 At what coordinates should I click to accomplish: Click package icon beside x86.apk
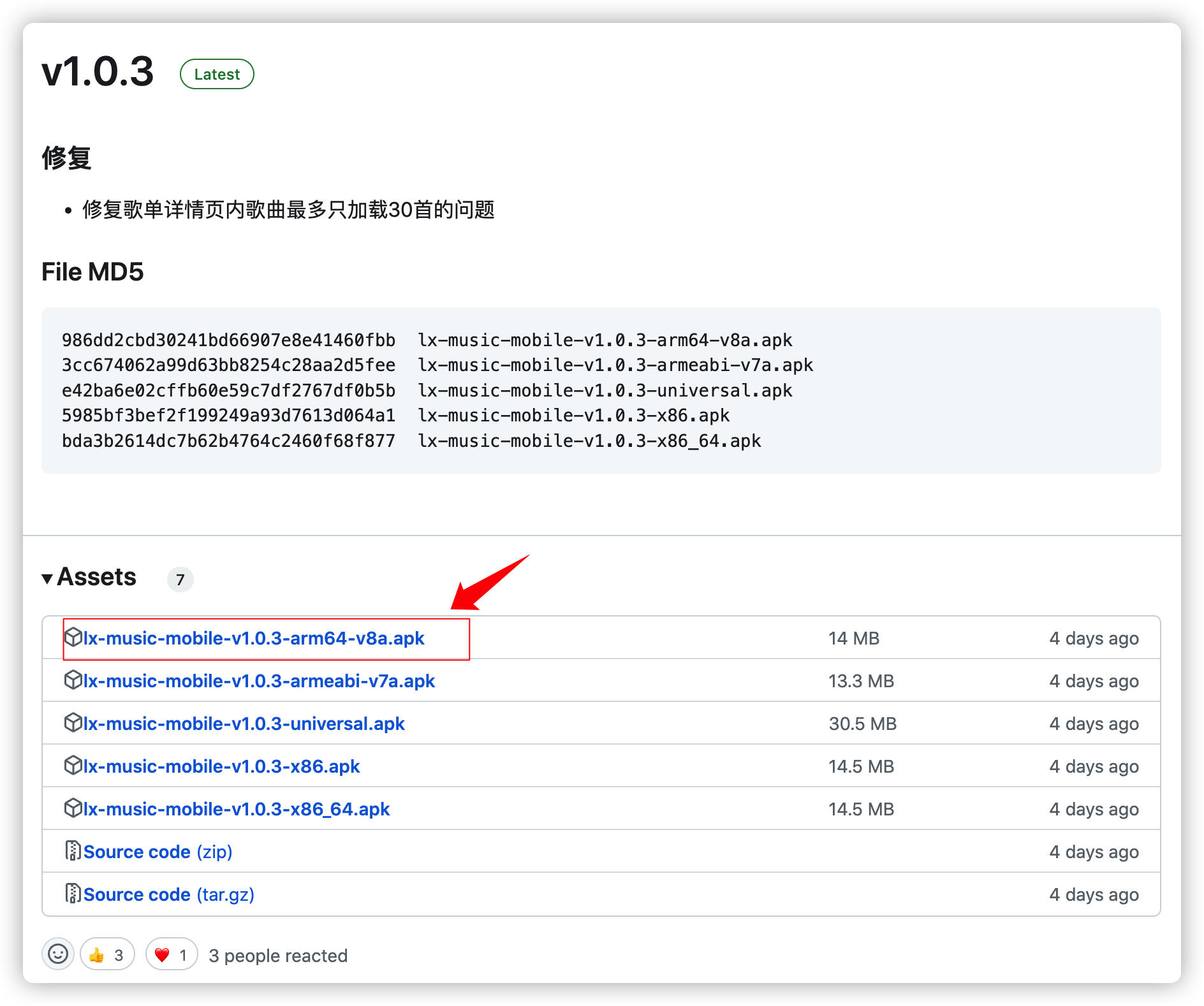click(x=73, y=765)
